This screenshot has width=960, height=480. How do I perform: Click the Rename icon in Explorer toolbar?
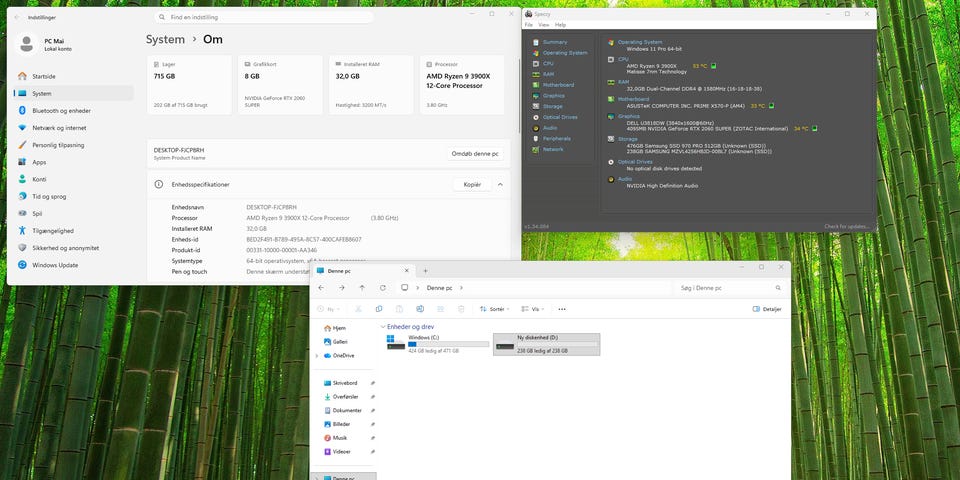point(420,309)
